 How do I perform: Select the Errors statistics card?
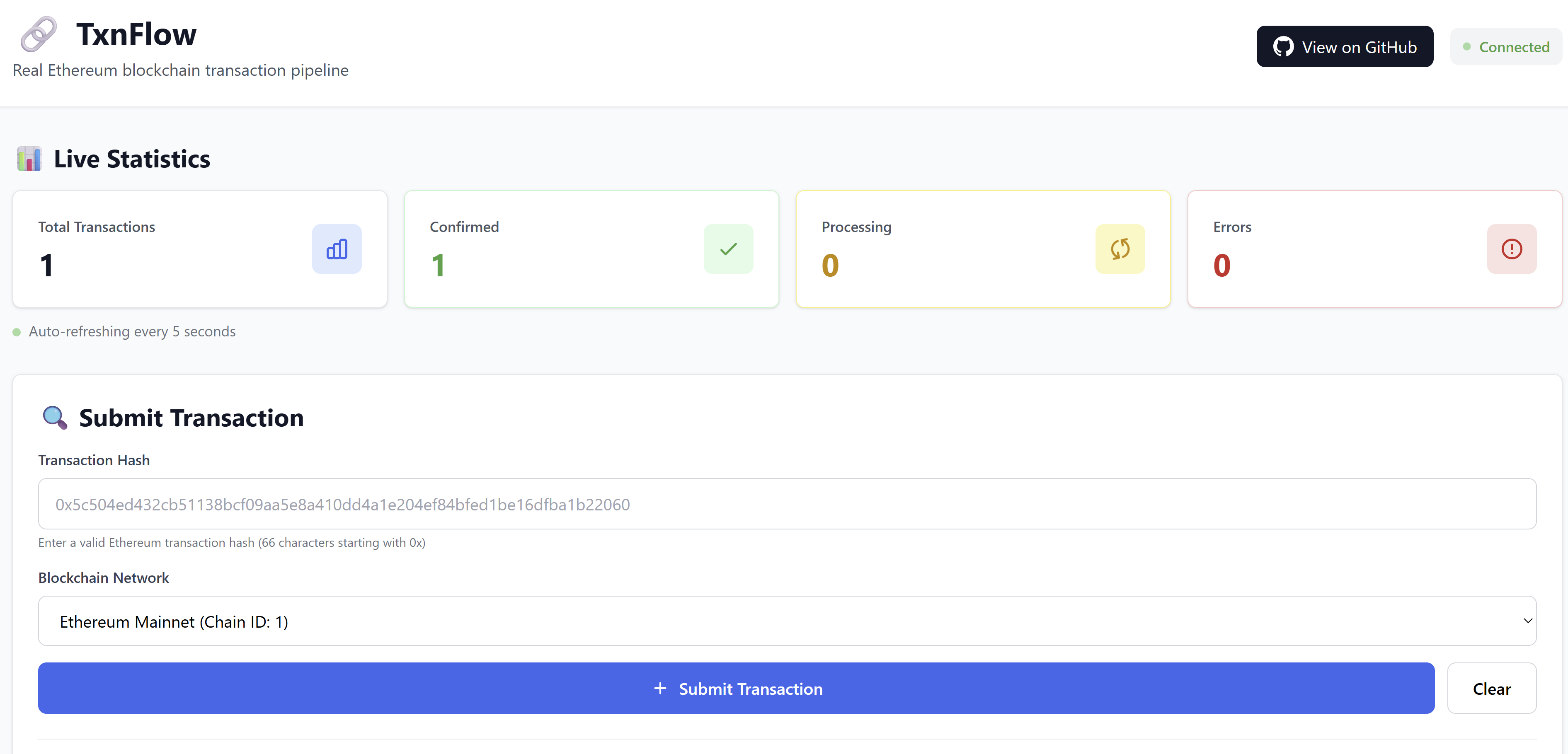click(1374, 249)
